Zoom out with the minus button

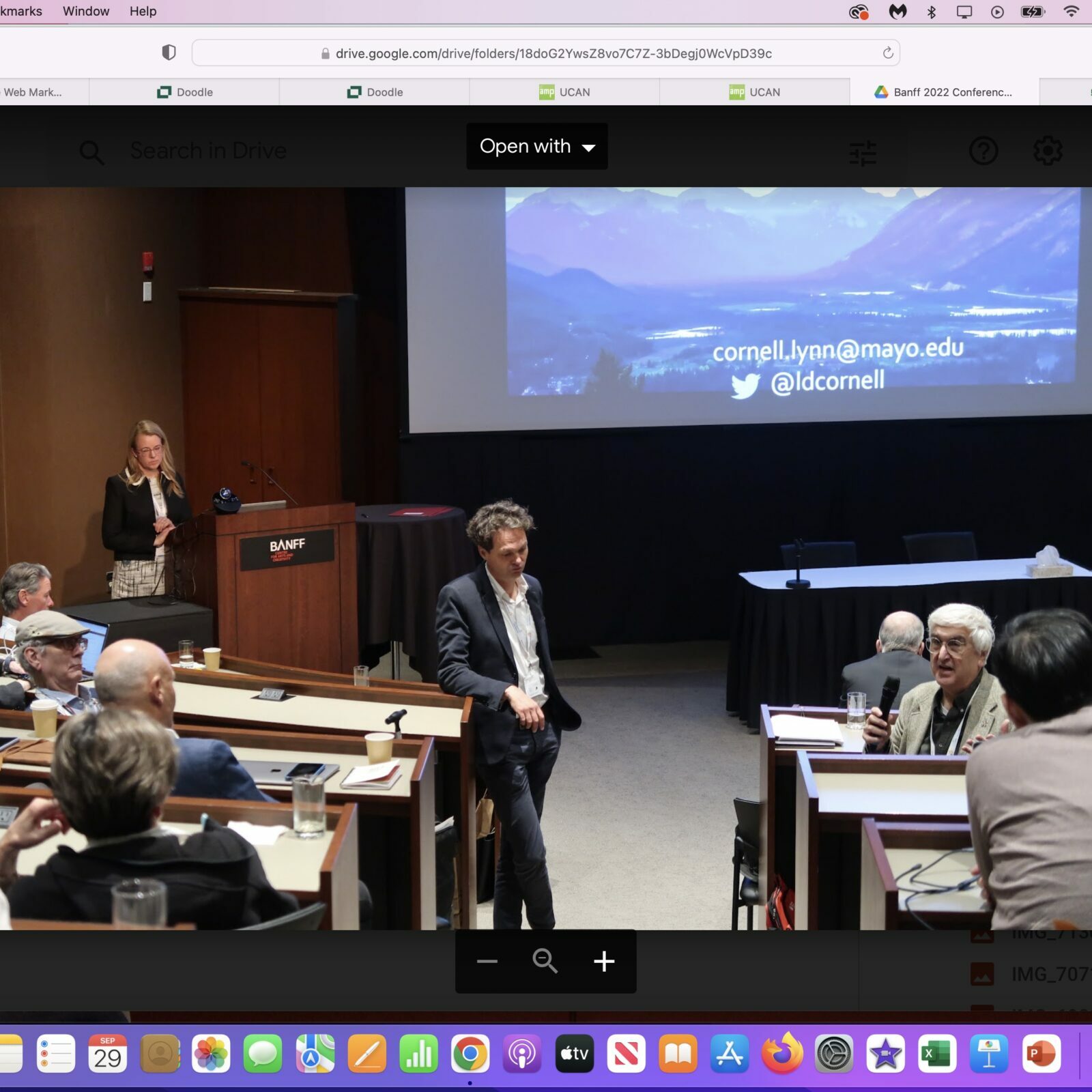point(487,961)
